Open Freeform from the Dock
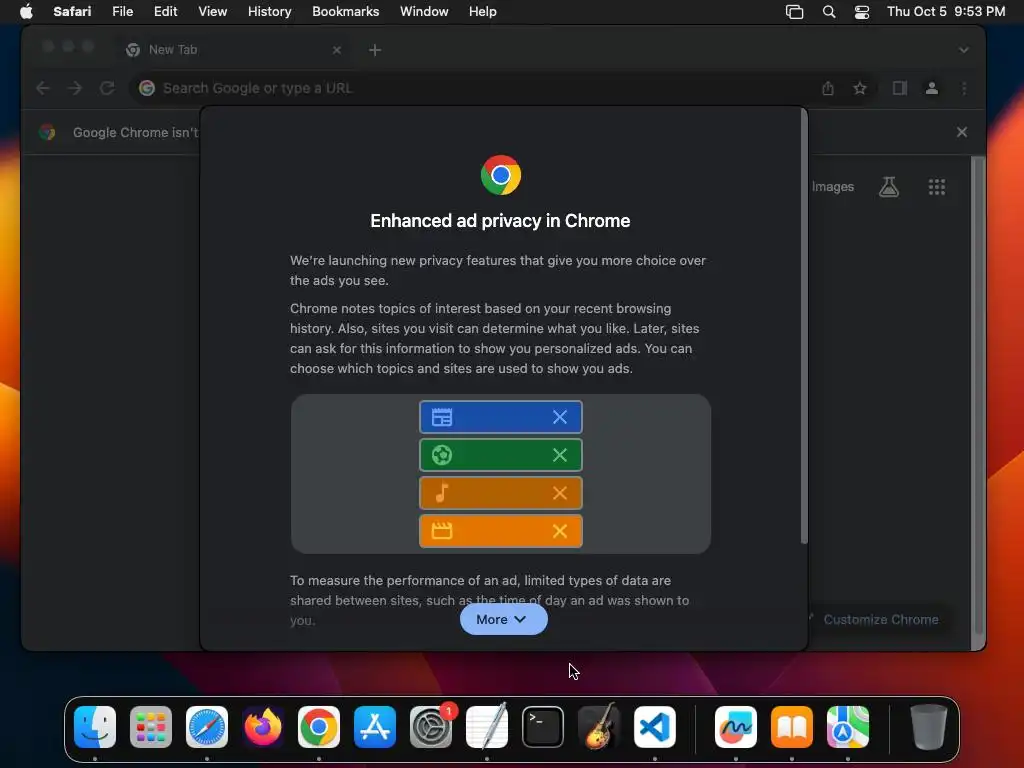The image size is (1024, 768). (736, 727)
